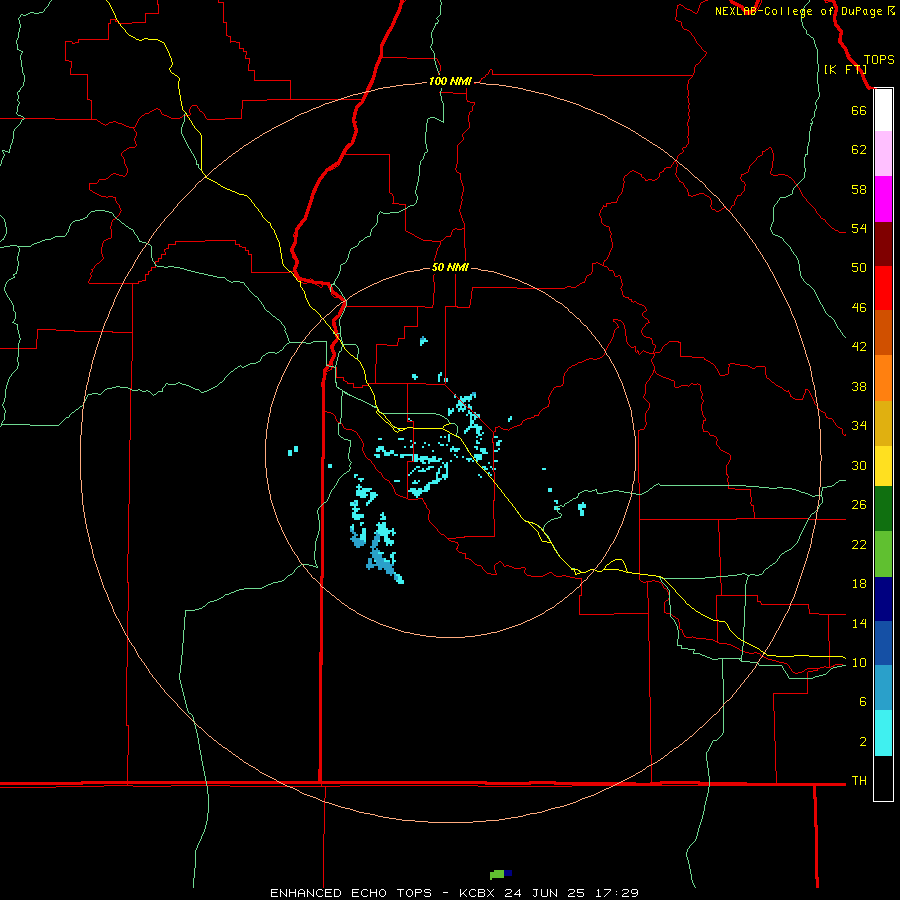Viewport: 900px width, 900px height.
Task: Choose the navy blue legend color band
Action: [x=883, y=599]
